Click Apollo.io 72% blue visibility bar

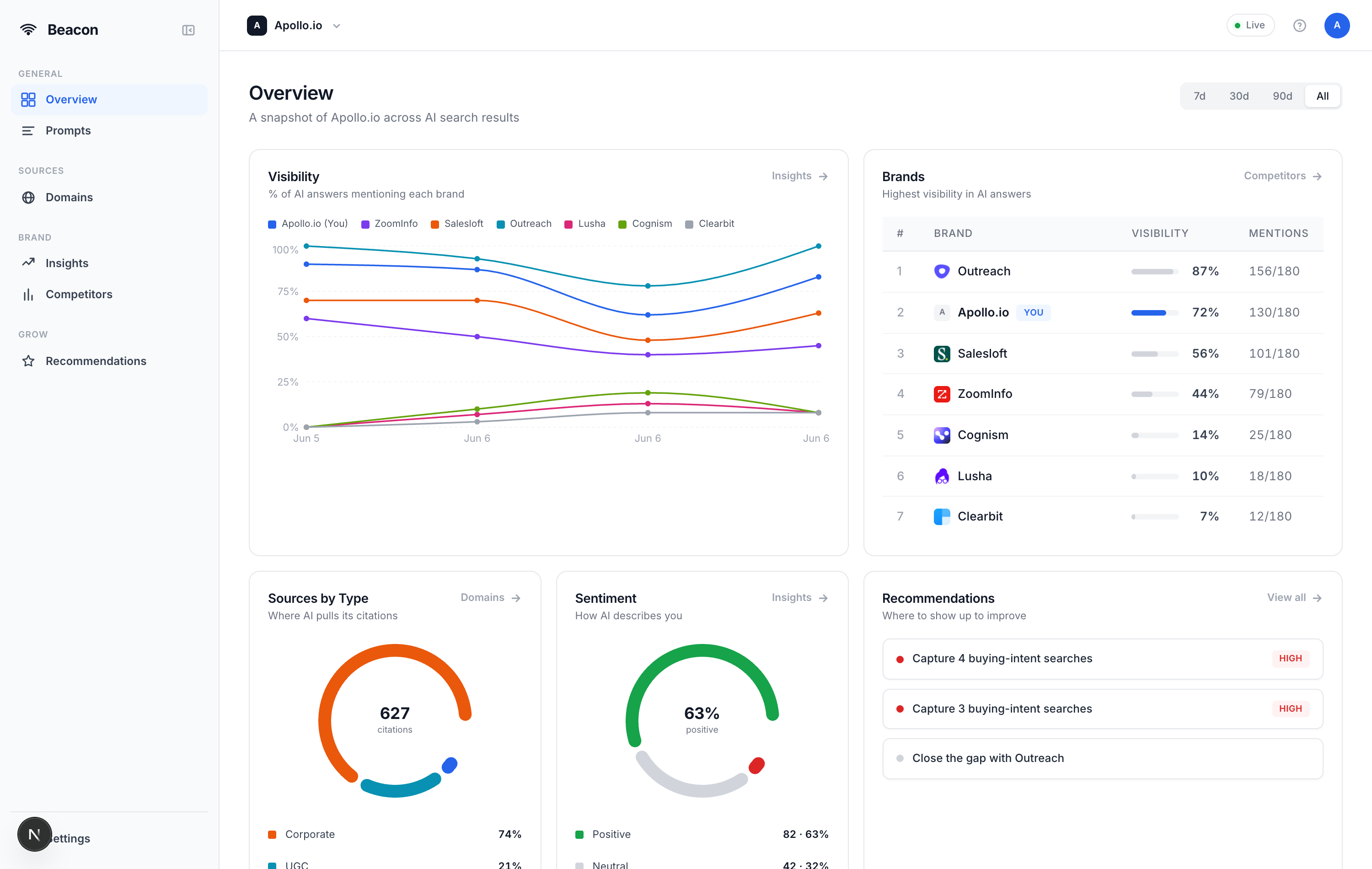click(1154, 313)
